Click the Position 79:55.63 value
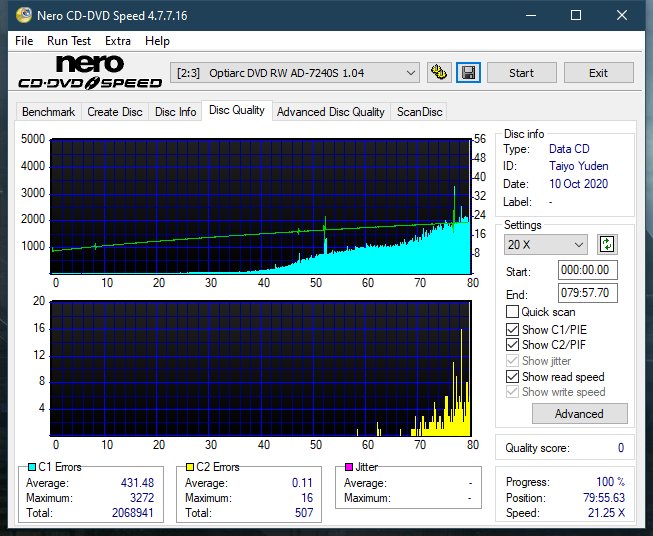653x536 pixels. (604, 498)
